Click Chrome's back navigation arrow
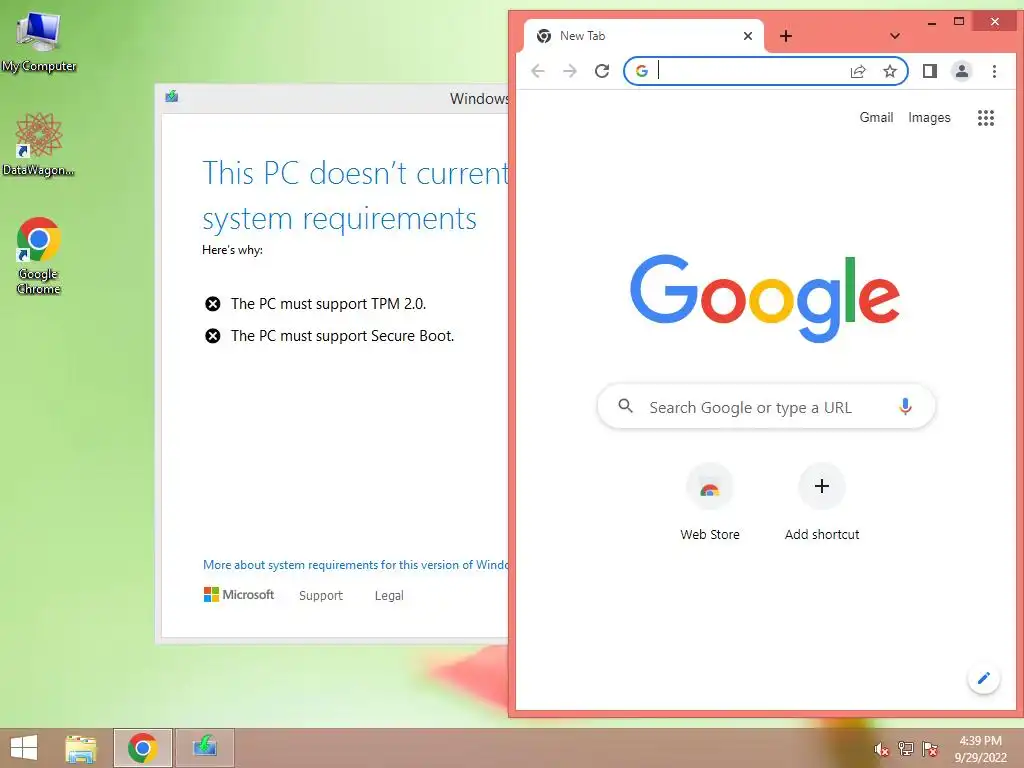 pyautogui.click(x=537, y=71)
